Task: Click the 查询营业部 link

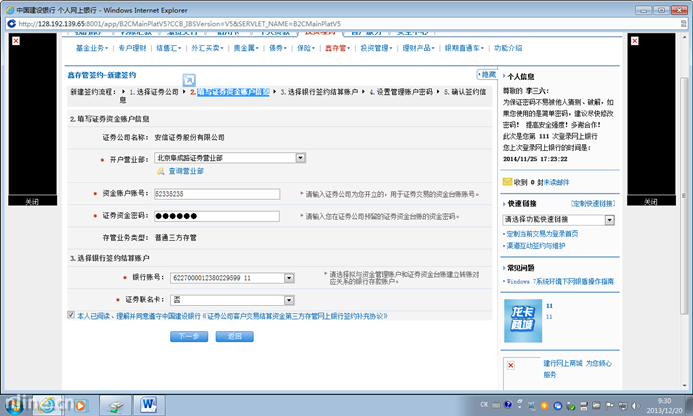Action: 186,171
